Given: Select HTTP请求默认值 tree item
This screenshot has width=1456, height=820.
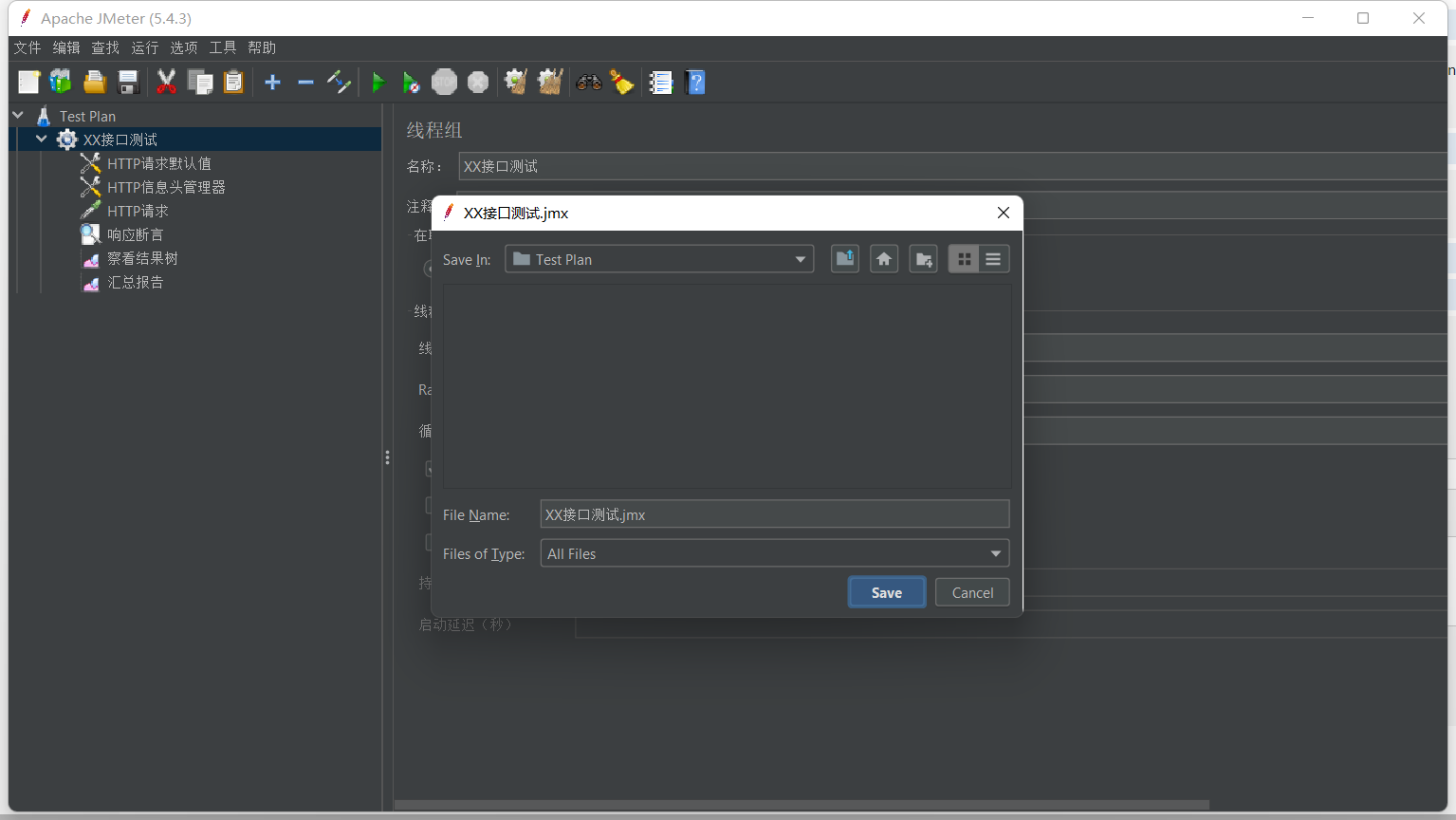Looking at the screenshot, I should pos(158,163).
